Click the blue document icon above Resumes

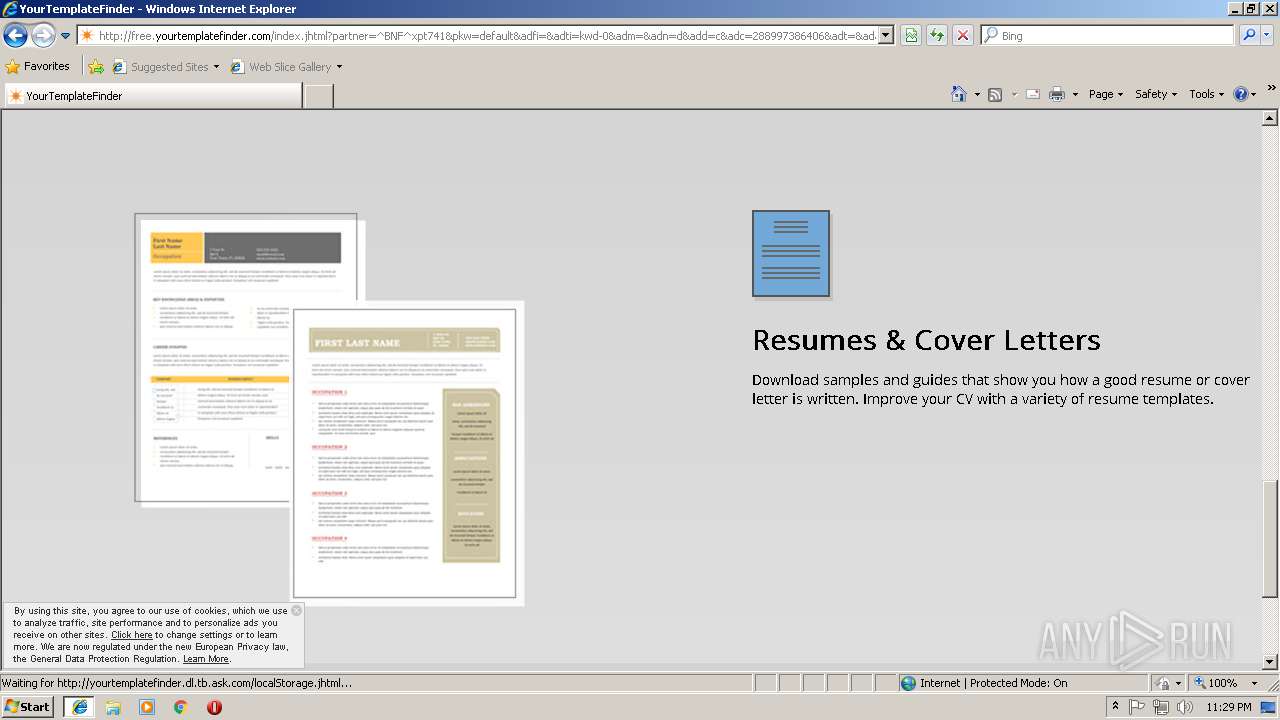[x=791, y=254]
